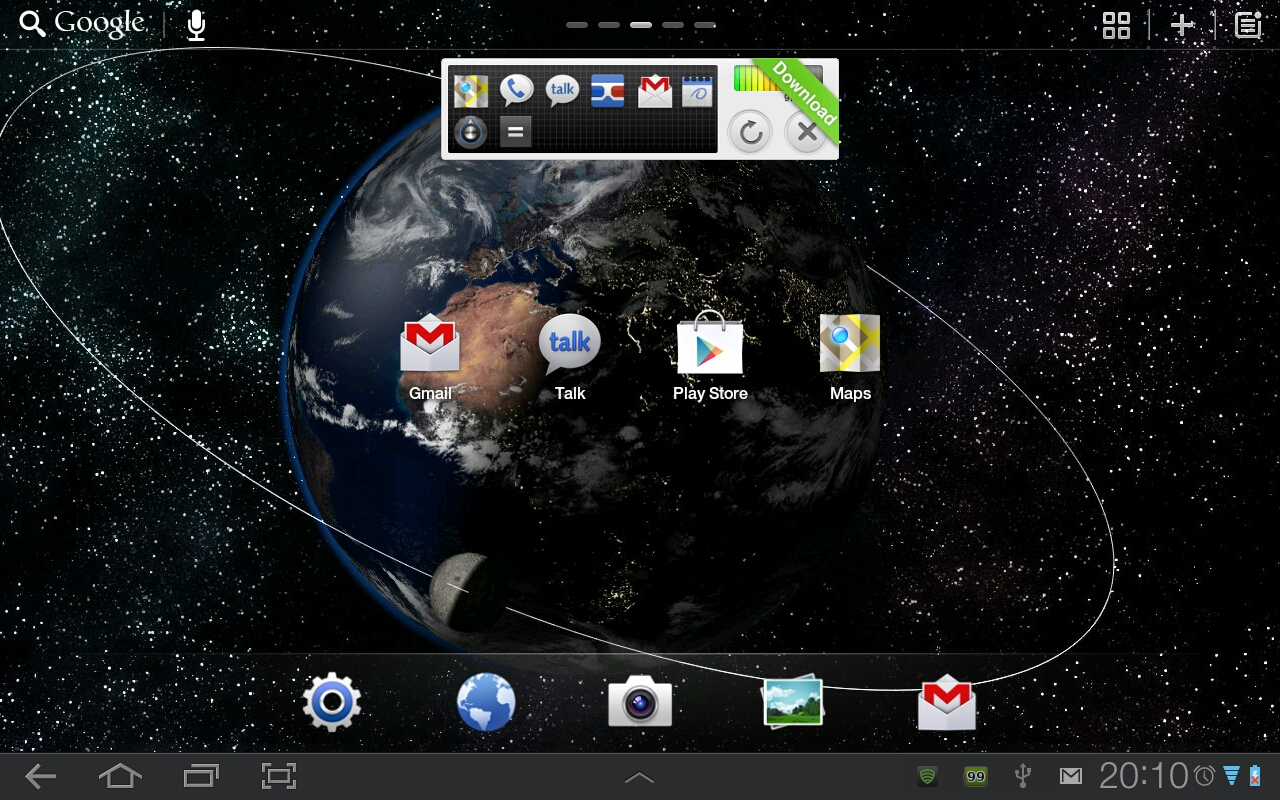Tap the alarm status icon
Viewport: 1280px width, 800px height.
click(1204, 776)
